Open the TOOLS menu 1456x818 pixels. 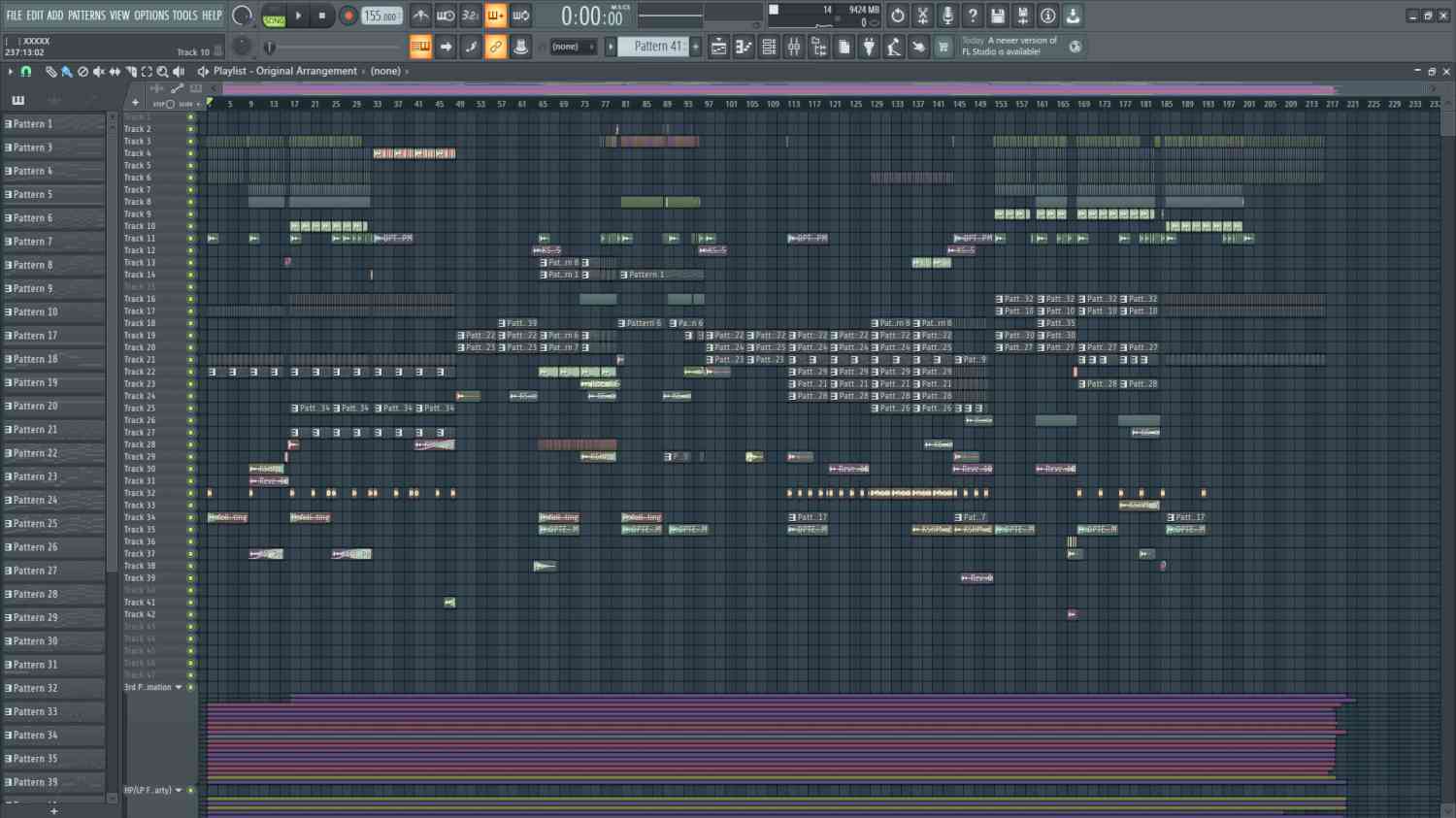(x=184, y=16)
